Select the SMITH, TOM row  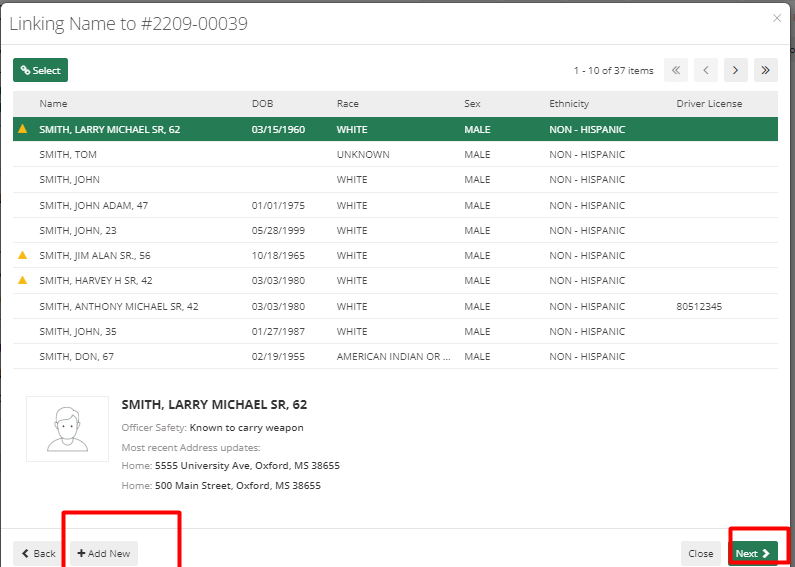(x=395, y=154)
